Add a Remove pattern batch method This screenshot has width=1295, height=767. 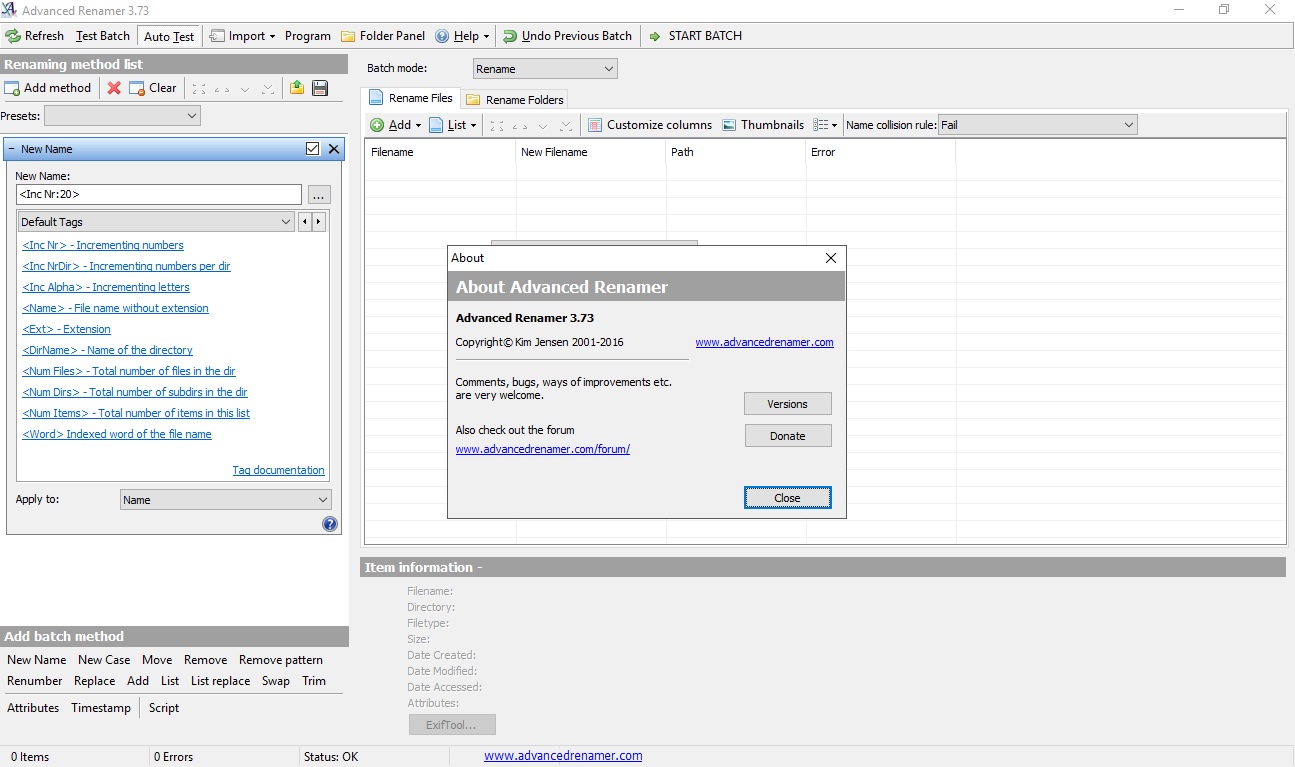[x=281, y=660]
